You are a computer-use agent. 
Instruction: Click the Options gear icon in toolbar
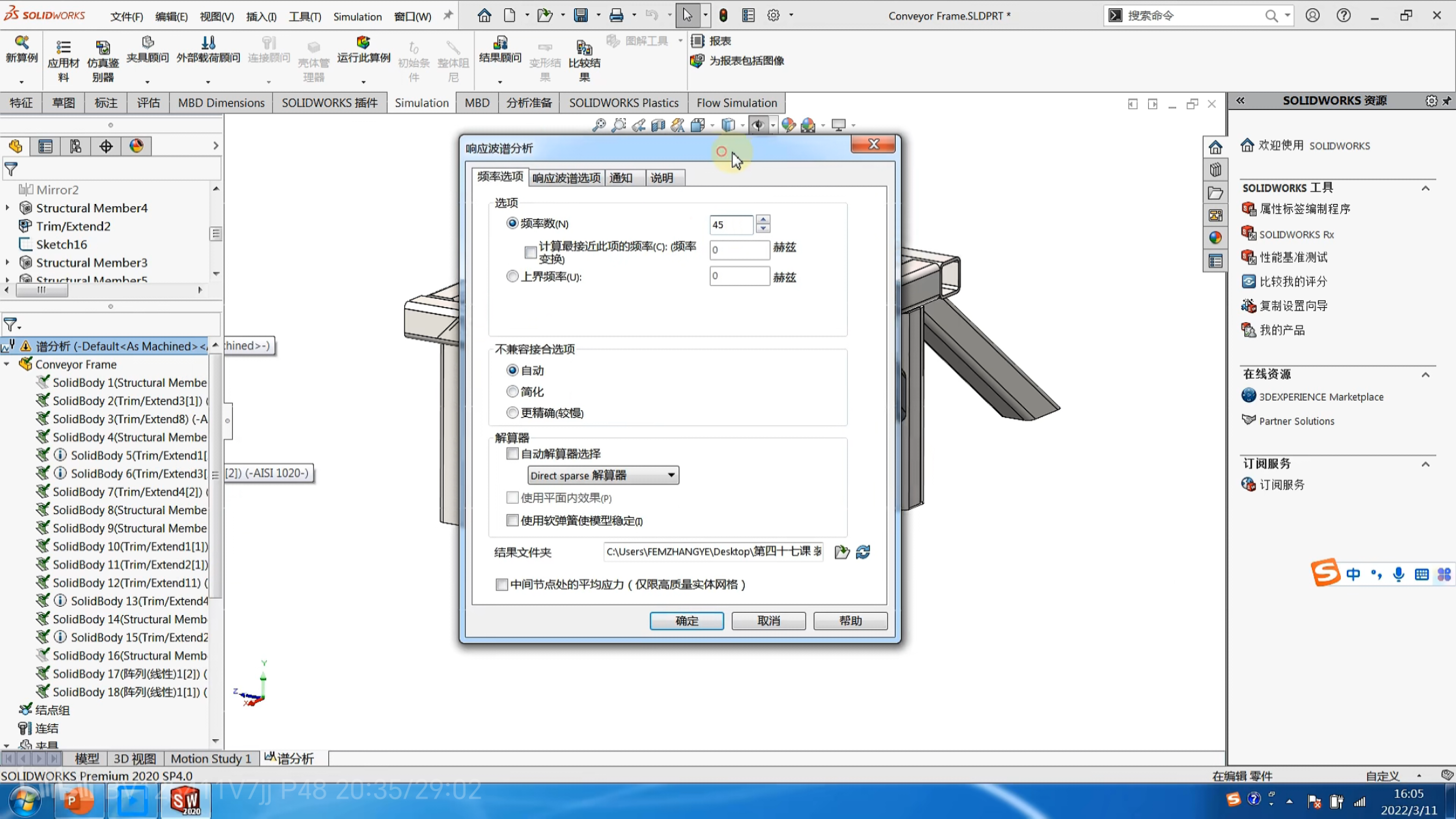click(x=773, y=15)
